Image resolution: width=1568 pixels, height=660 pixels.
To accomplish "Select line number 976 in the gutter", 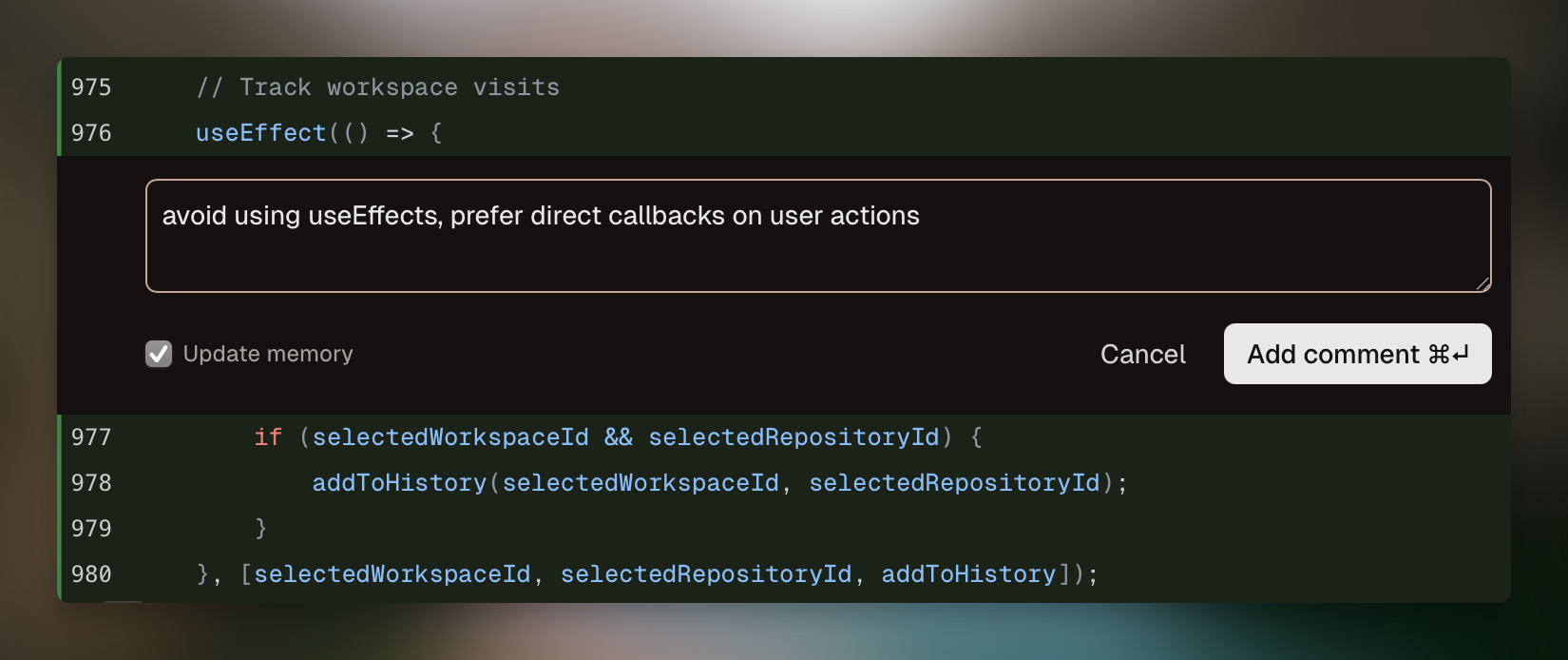I will click(91, 133).
